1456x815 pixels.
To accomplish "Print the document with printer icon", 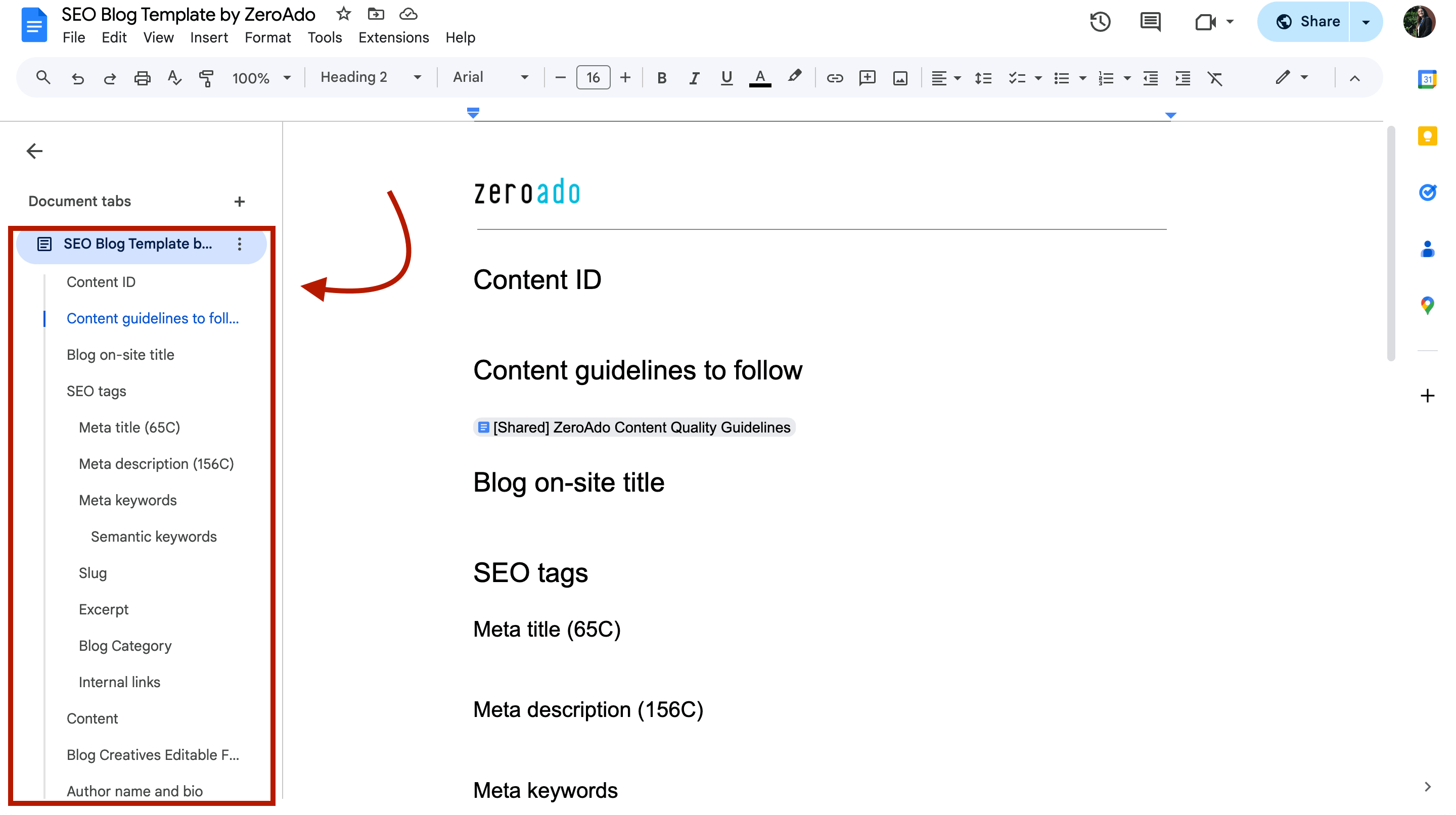I will point(142,78).
